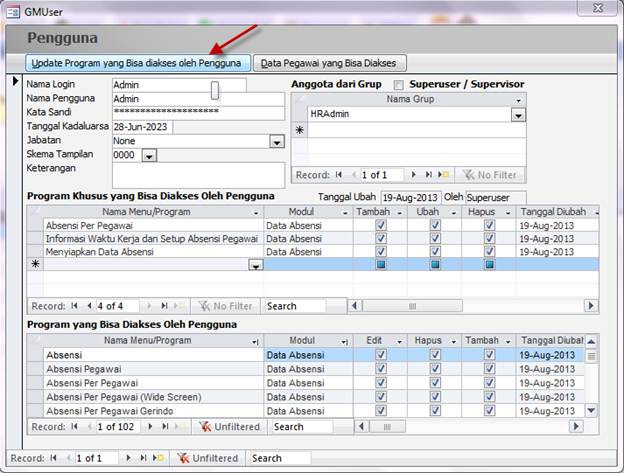Uncheck Edit for Absensi Per Pegawai Gerindo

point(381,411)
